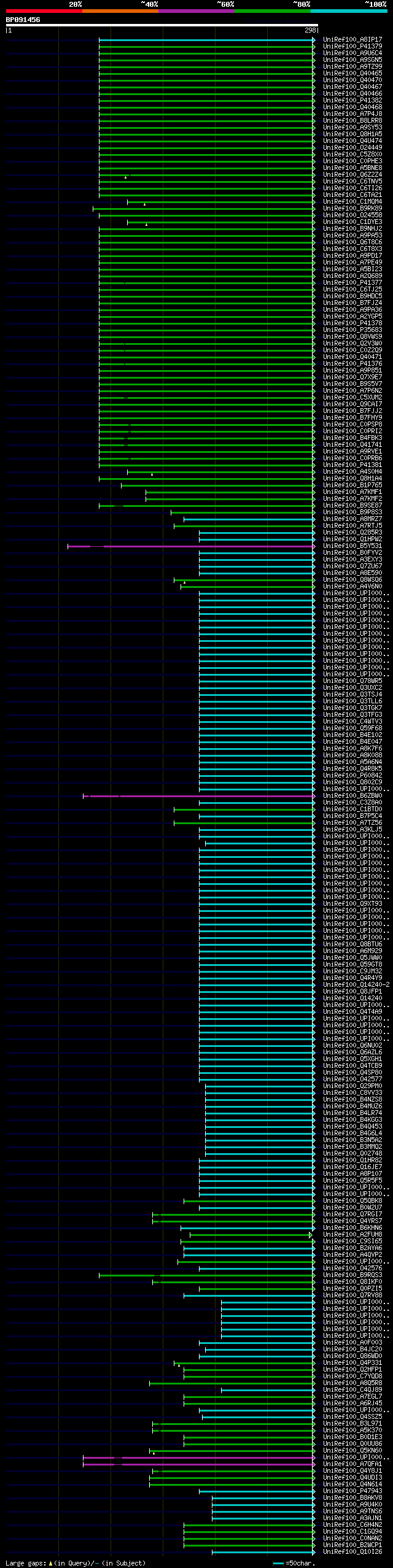Click the red 20% identity legend segment
Screen dimensions: 393x1568
tap(44, 11)
